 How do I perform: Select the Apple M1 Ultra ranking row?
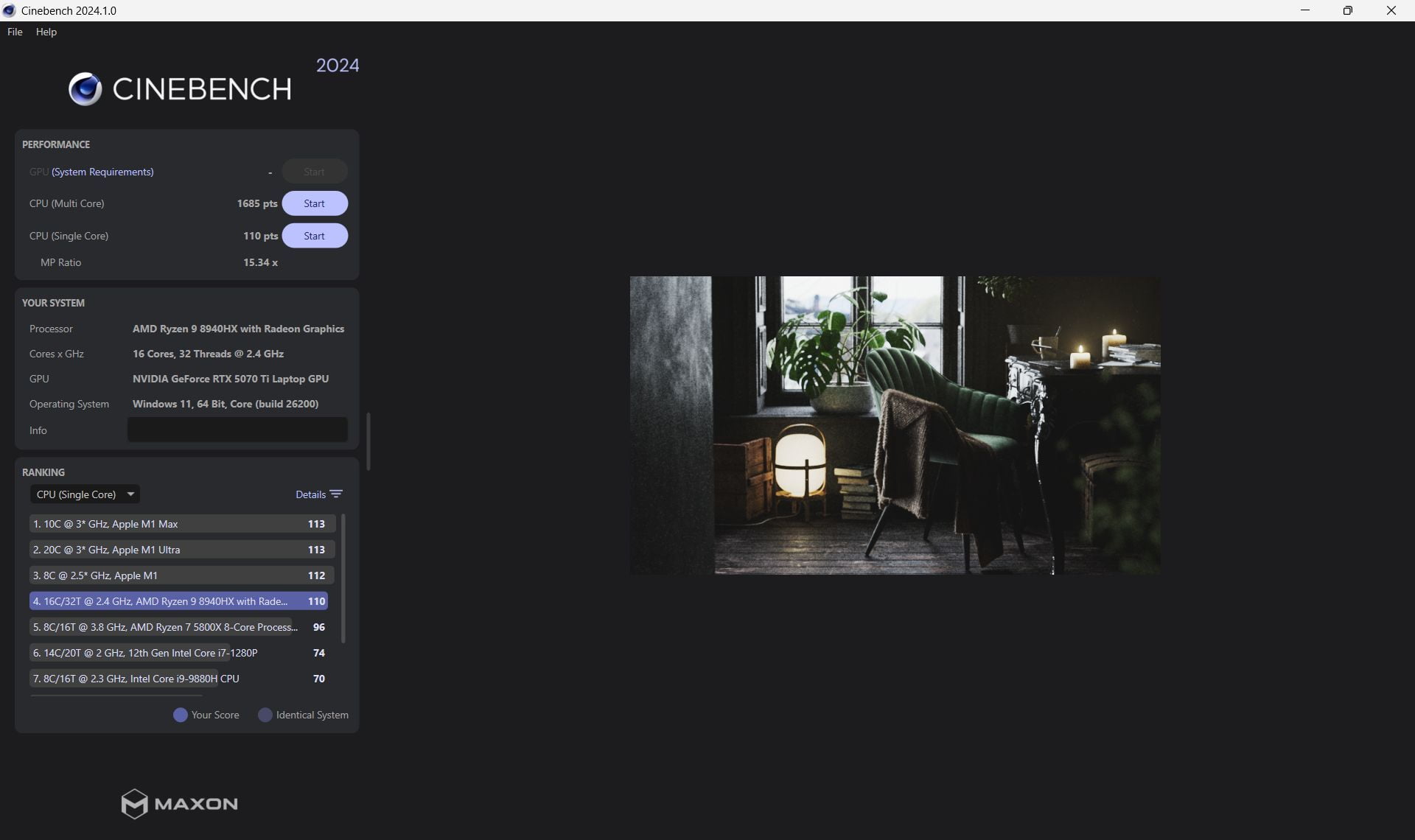pos(182,550)
